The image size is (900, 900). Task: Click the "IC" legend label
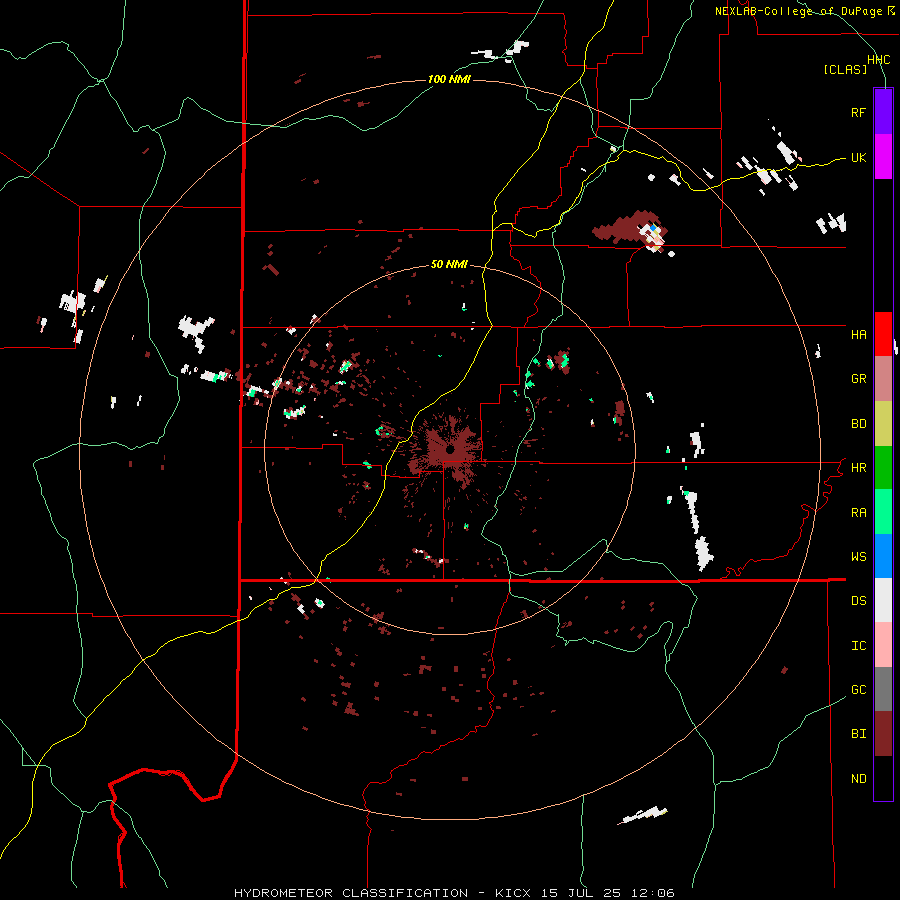pyautogui.click(x=858, y=645)
